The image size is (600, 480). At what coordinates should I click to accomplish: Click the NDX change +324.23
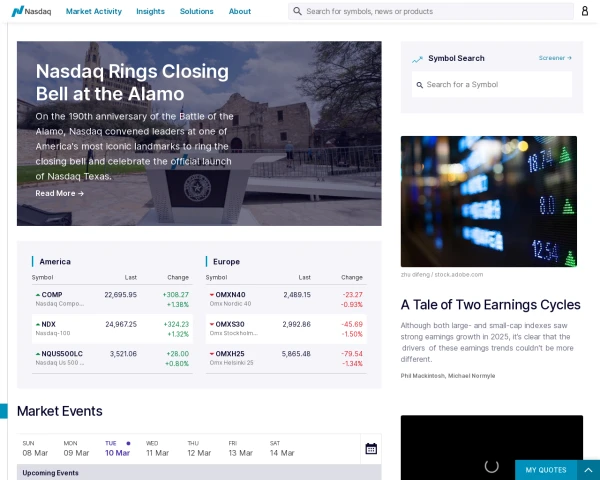coord(176,324)
